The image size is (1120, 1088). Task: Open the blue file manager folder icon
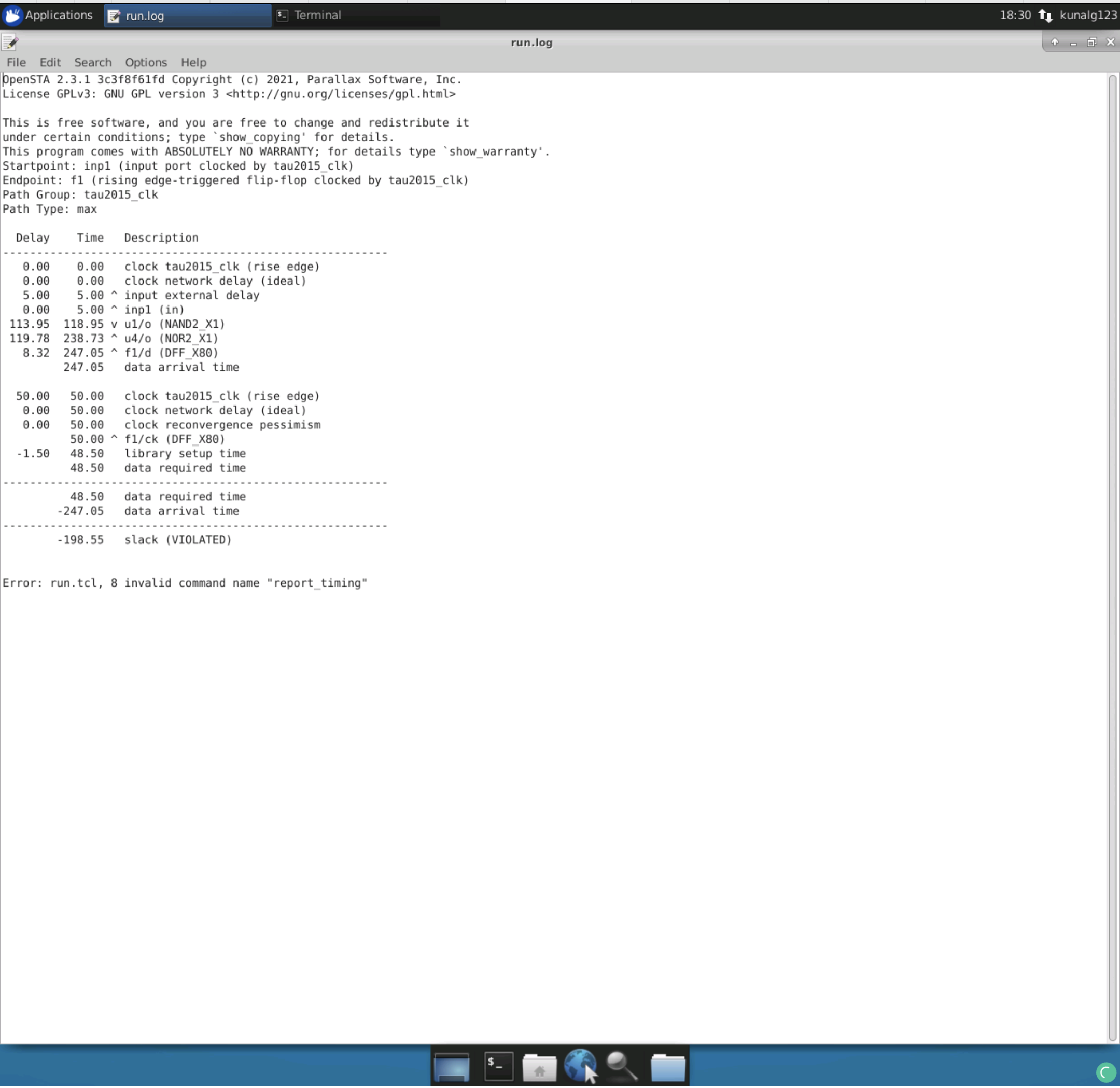(x=668, y=1066)
